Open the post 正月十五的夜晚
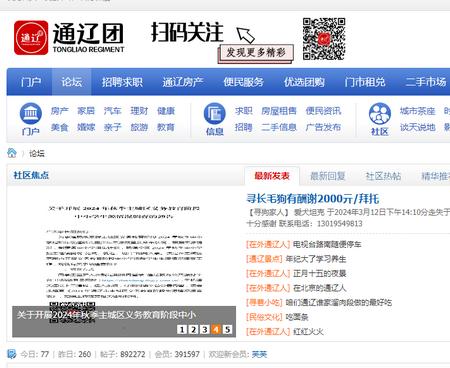Image resolution: width=450 pixels, height=368 pixels. pos(320,274)
